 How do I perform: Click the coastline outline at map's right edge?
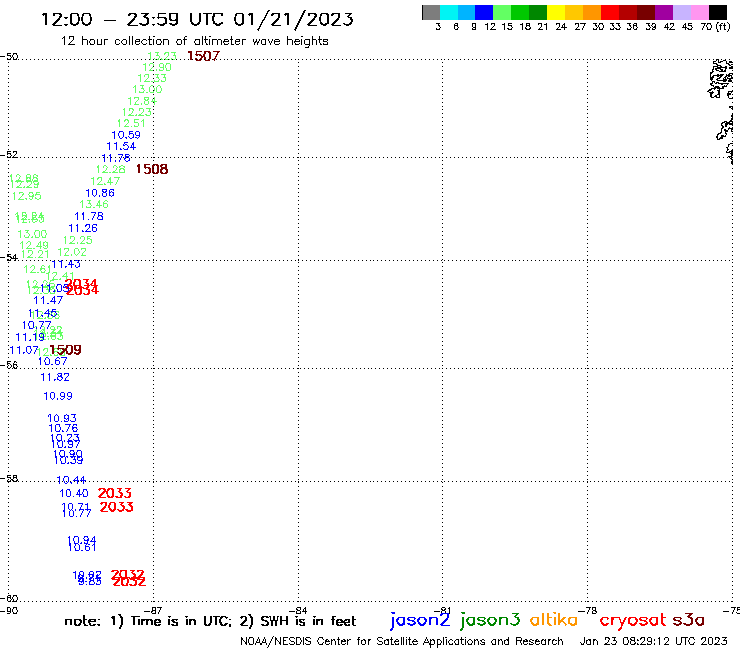722,111
